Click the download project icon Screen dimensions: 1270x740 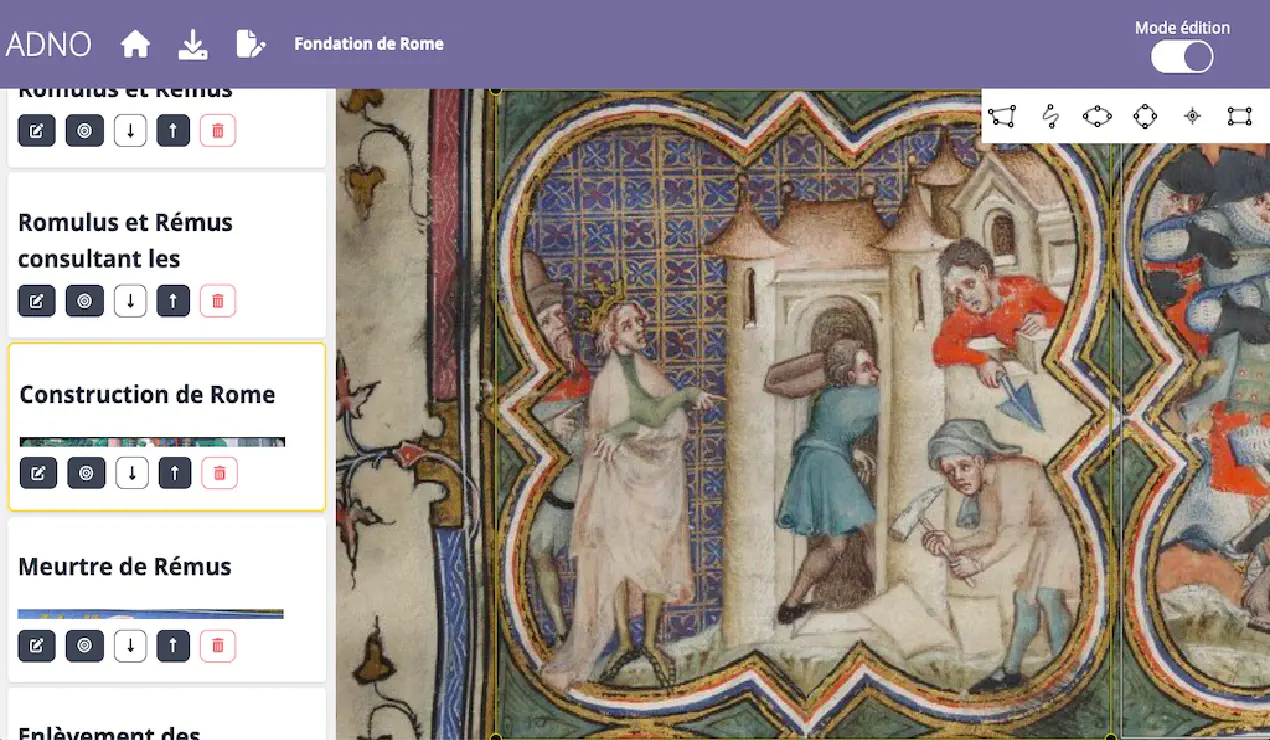coord(193,44)
